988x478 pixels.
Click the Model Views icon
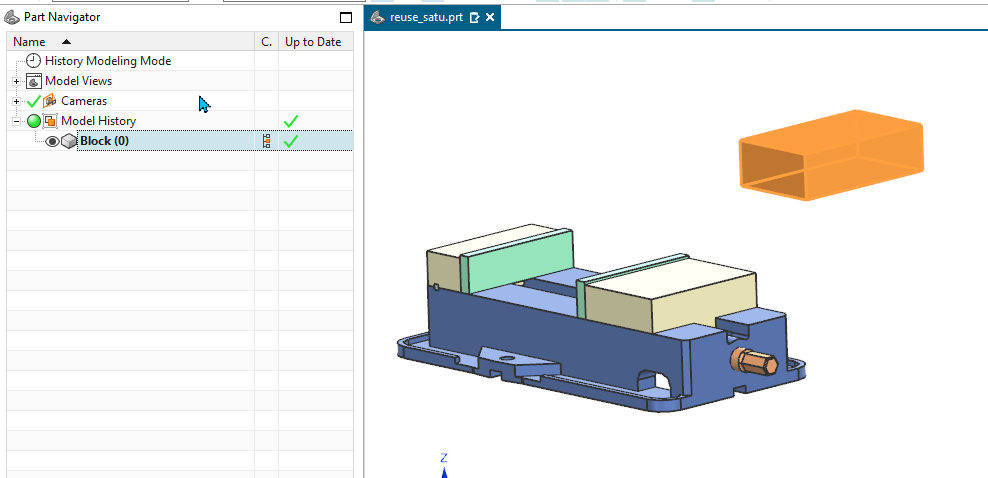[x=34, y=81]
